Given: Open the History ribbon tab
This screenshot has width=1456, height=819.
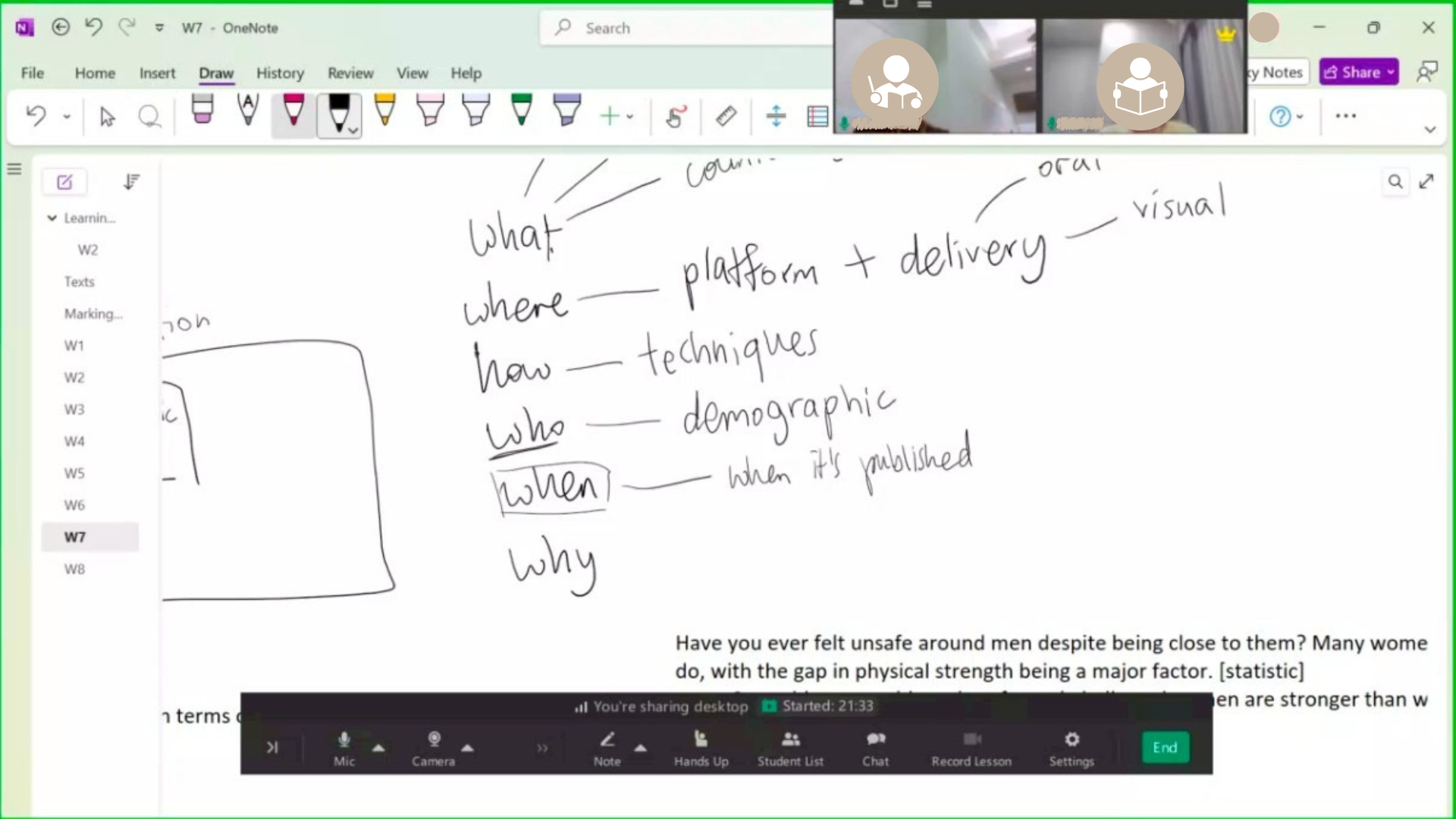Looking at the screenshot, I should coord(280,73).
